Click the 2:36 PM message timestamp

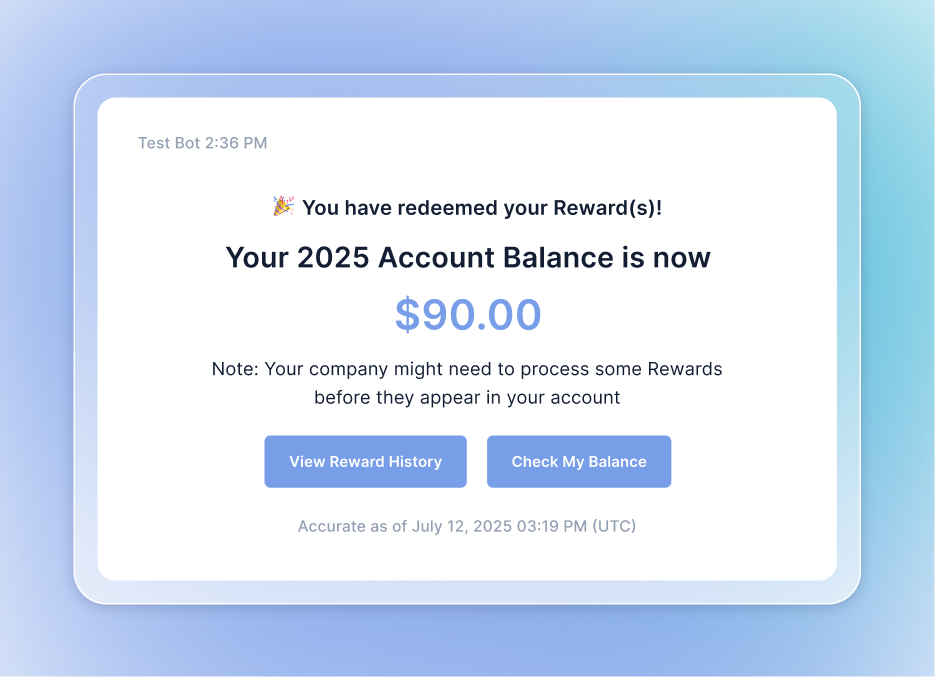[x=236, y=143]
